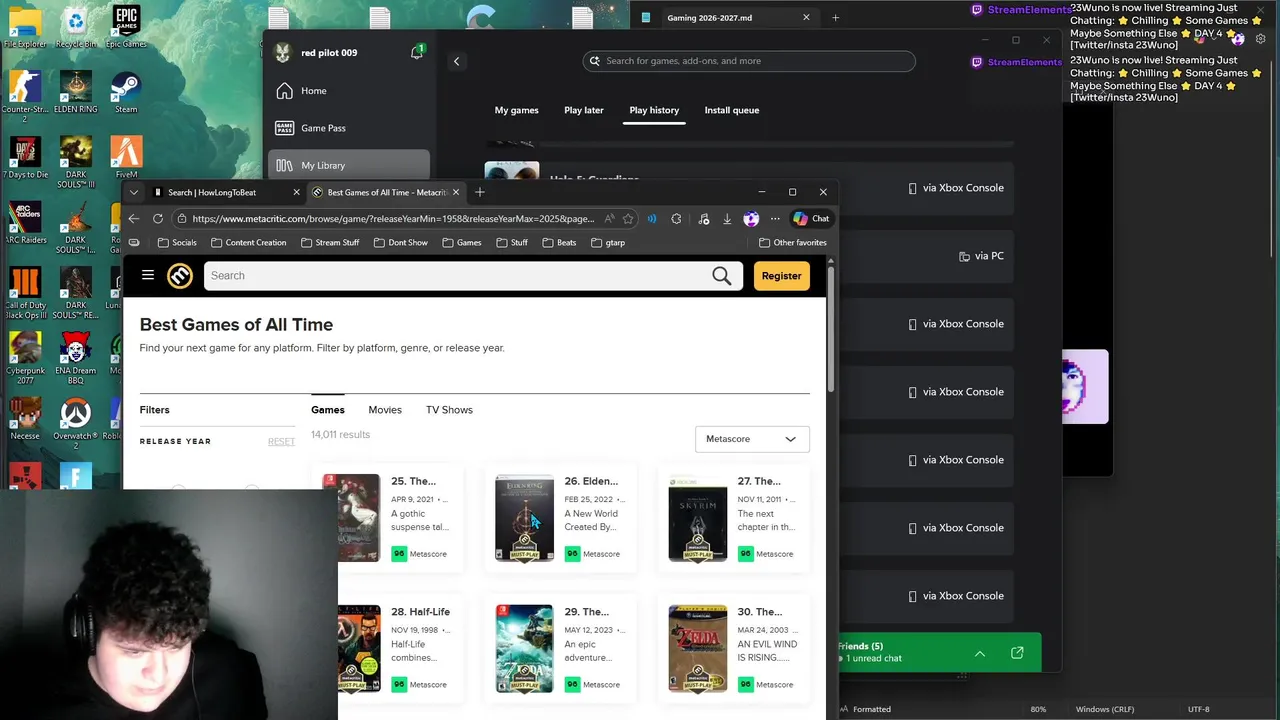Expand the Xbox Friends panel chevron
1280x720 pixels.
tap(980, 654)
